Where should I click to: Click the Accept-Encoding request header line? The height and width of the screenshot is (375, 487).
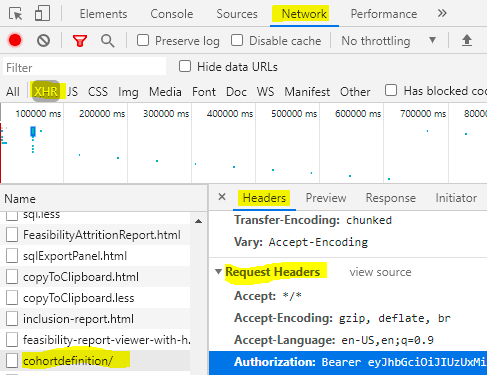(342, 318)
